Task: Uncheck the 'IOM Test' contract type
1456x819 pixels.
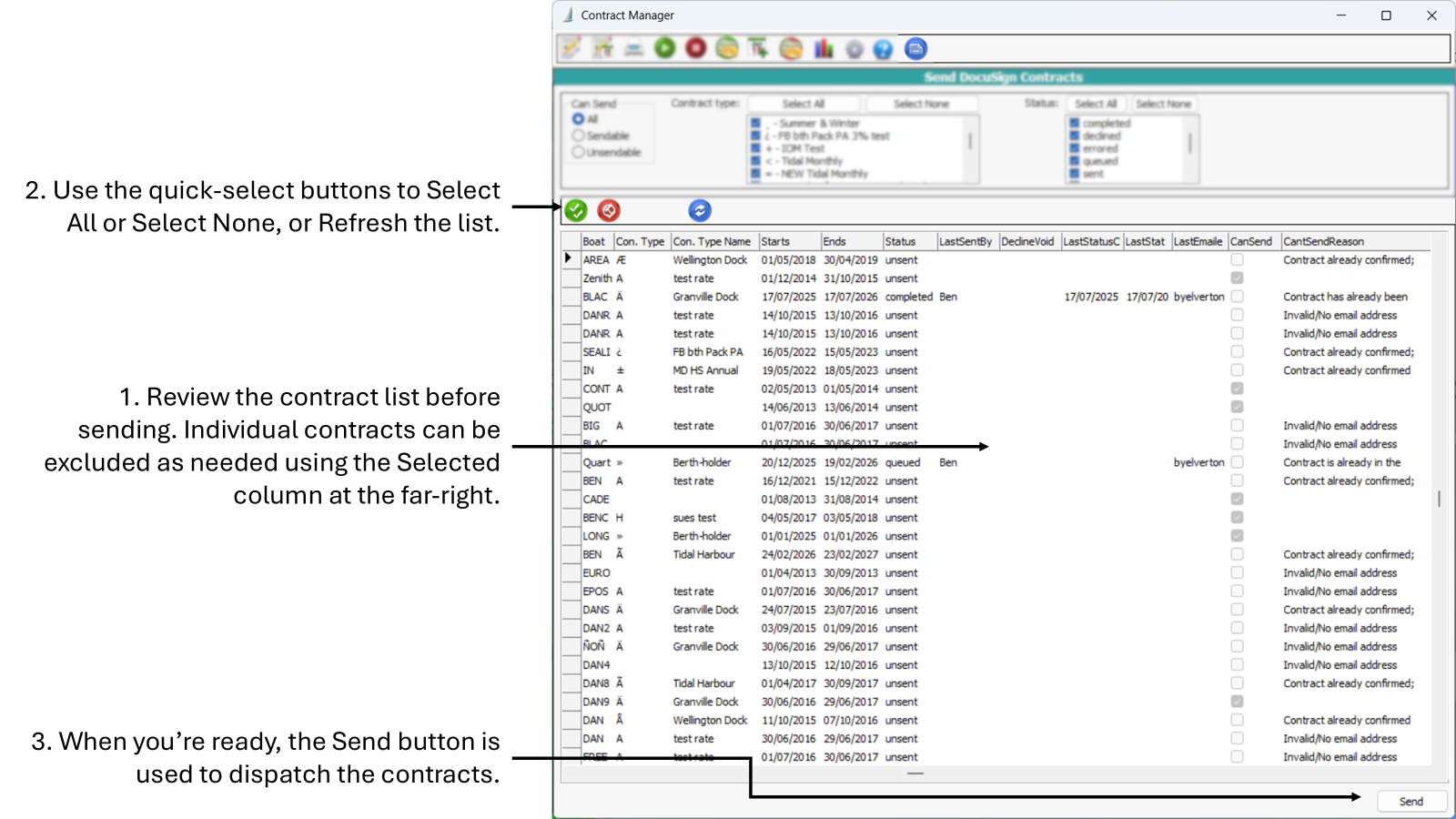Action: [x=754, y=147]
